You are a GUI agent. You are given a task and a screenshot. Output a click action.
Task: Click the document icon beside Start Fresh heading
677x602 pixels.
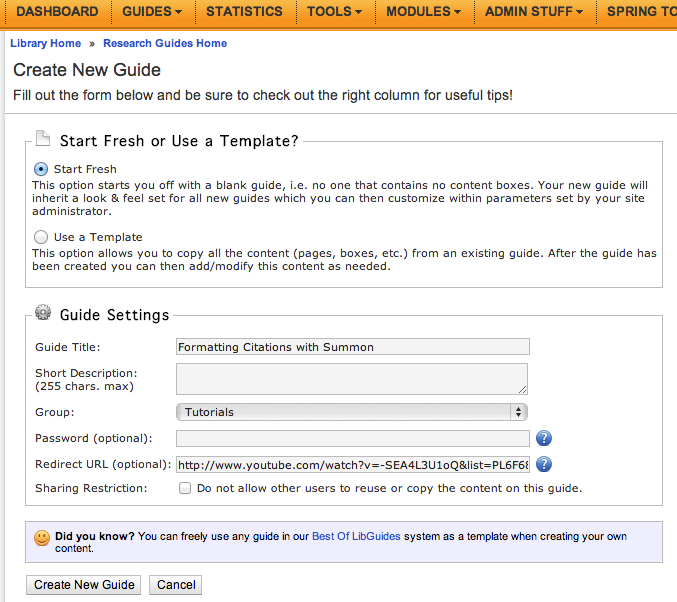[x=43, y=139]
